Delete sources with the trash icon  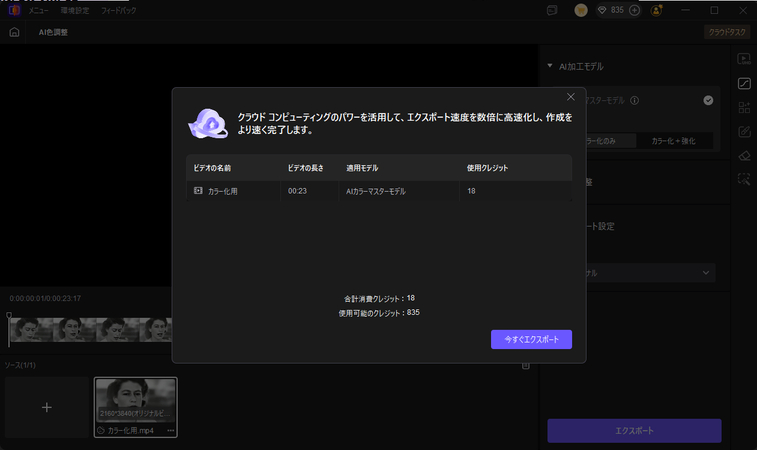point(526,366)
